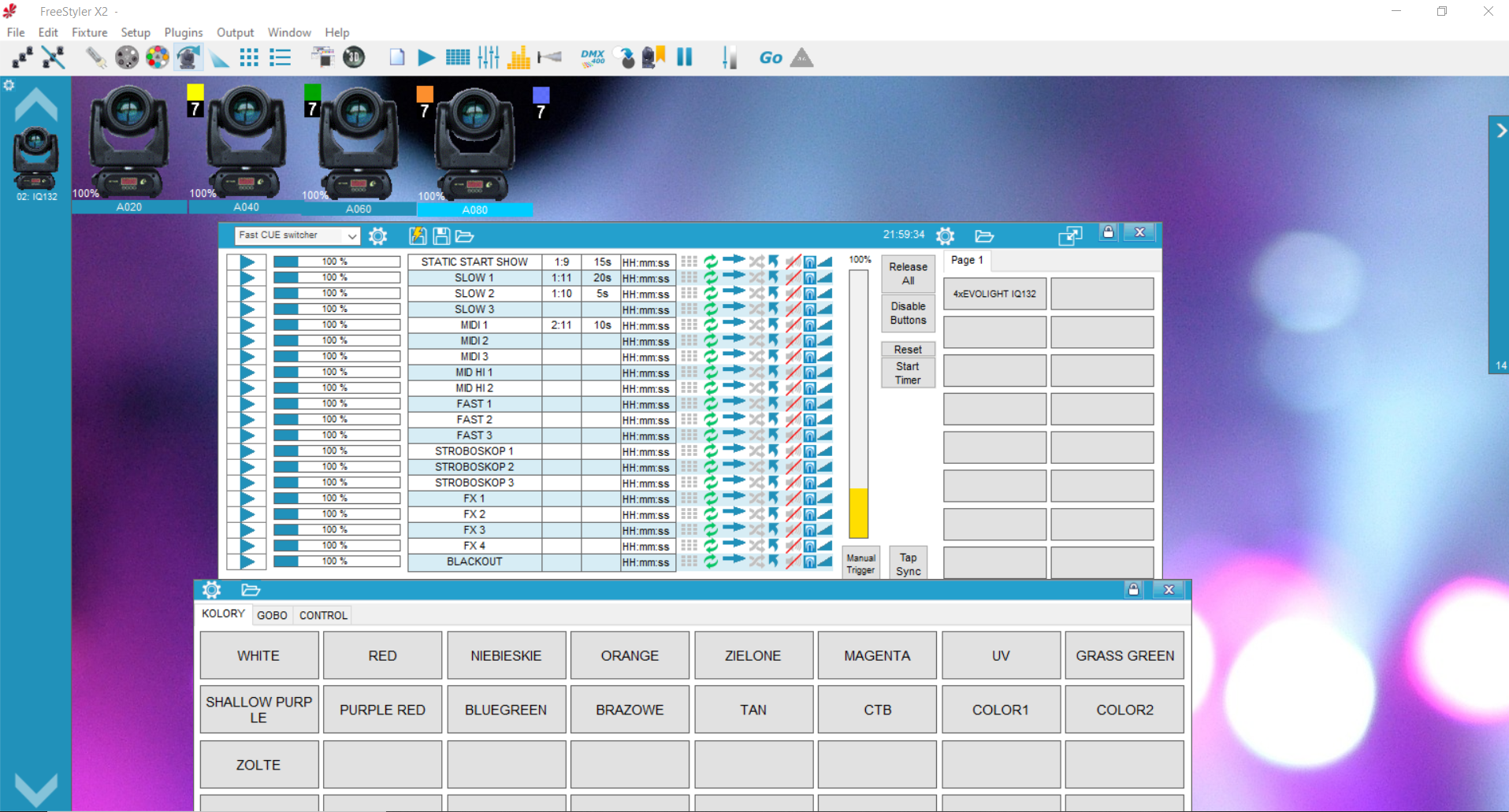
Task: Adjust the yellow master level slider
Action: click(x=858, y=513)
